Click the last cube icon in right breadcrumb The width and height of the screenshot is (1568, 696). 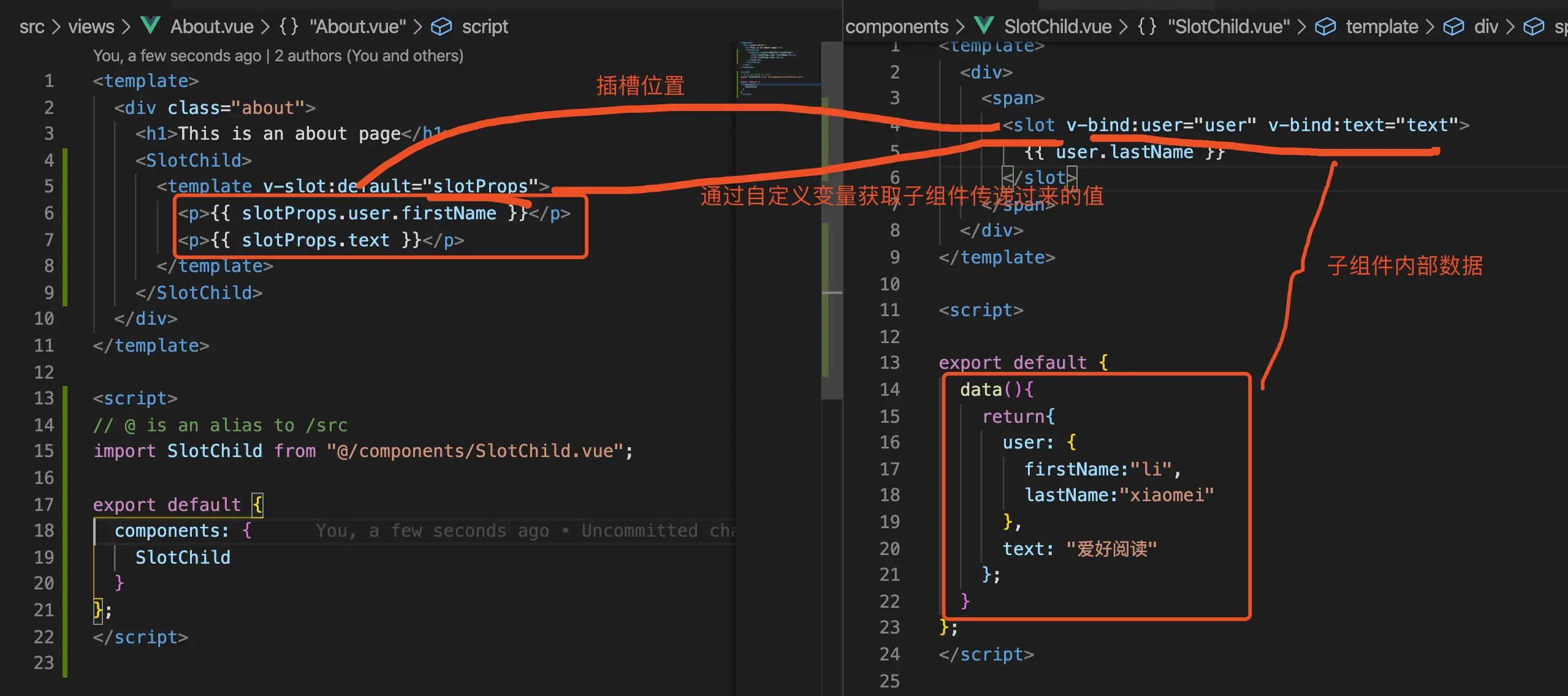[1534, 26]
